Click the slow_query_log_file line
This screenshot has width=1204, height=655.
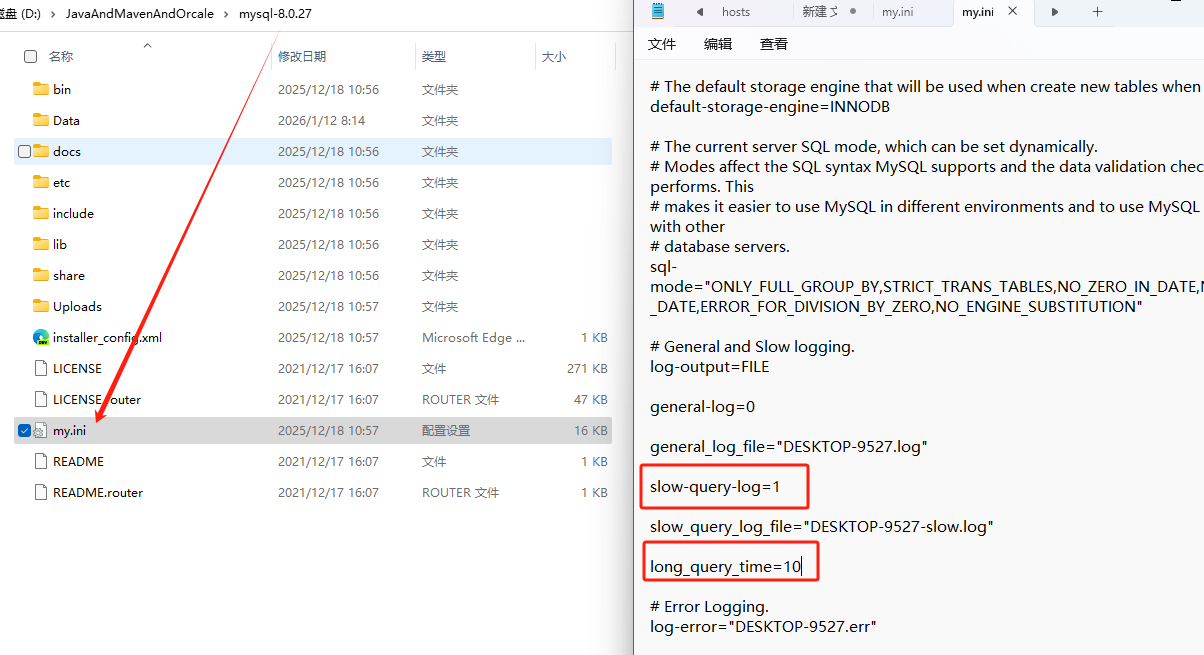pos(821,526)
